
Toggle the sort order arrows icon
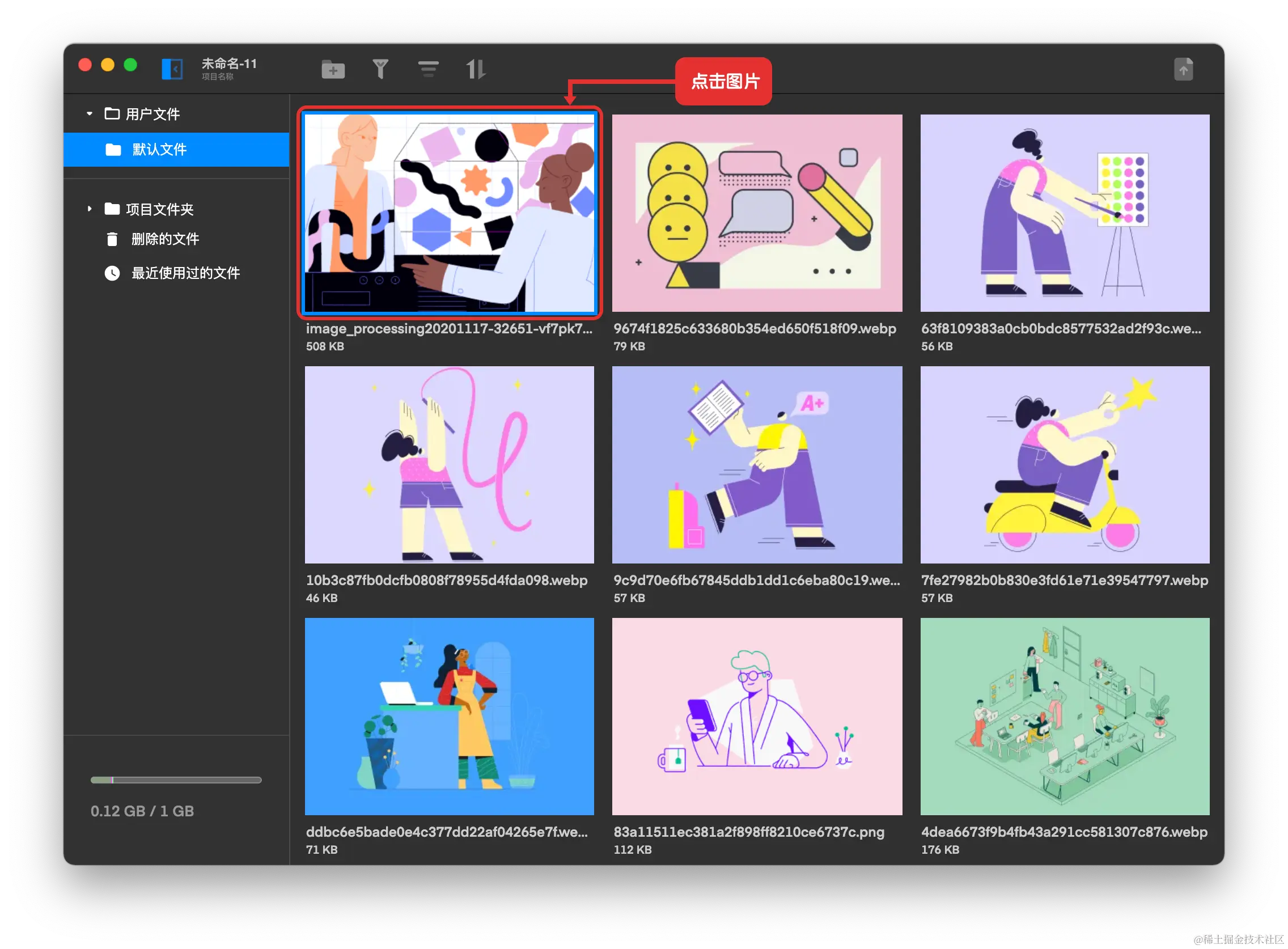pos(475,70)
